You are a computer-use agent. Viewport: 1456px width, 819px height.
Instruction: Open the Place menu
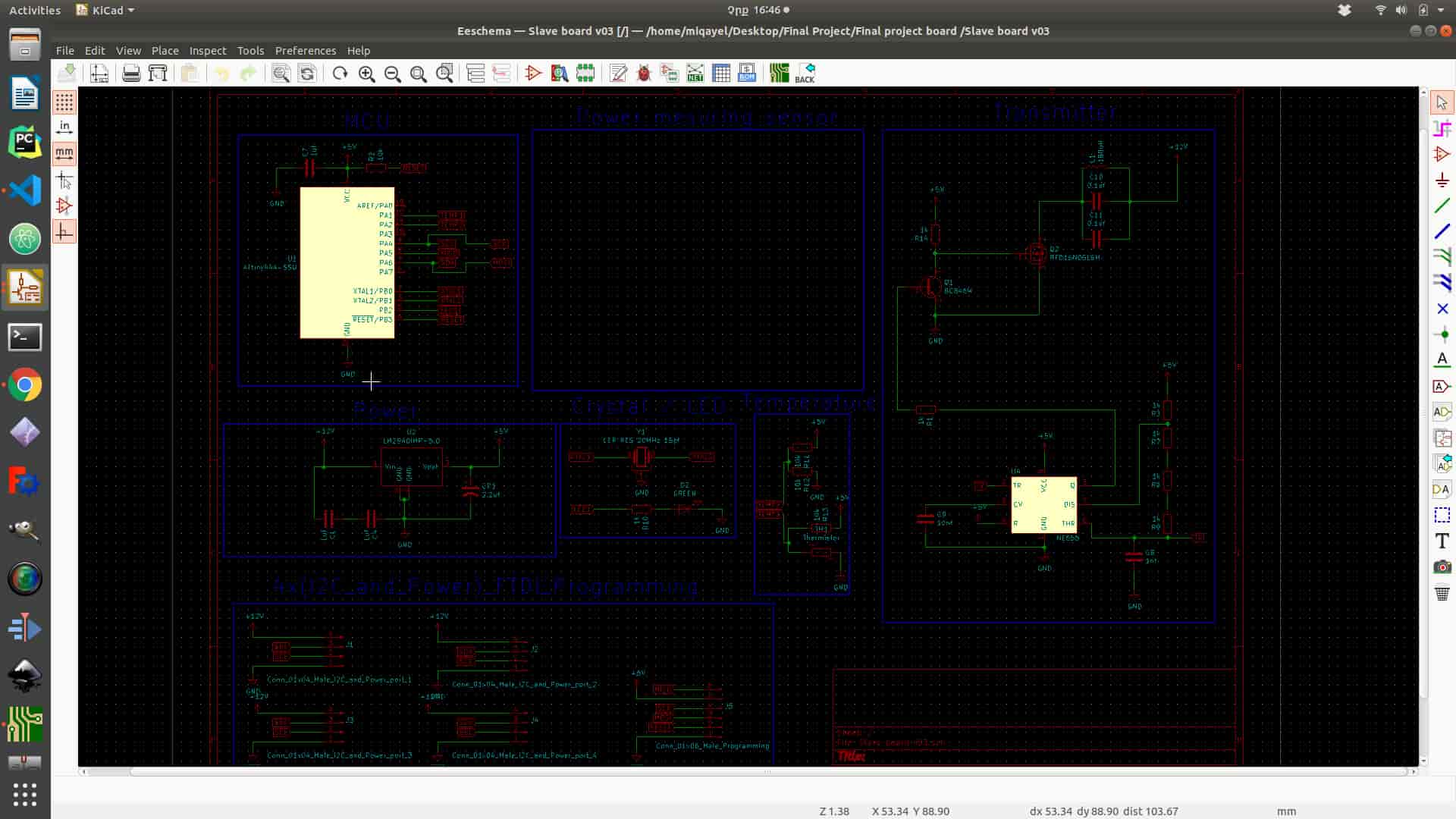click(165, 51)
